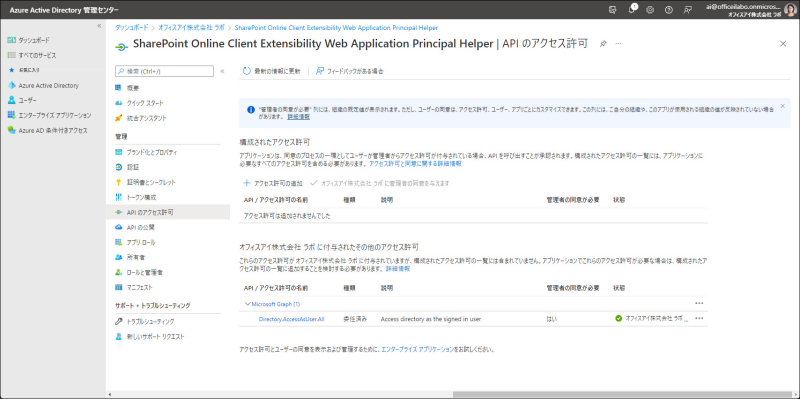Open ellipsis menu for Directory.AccessAsUser.All row
Viewport: 800px width, 399px height.
(699, 318)
